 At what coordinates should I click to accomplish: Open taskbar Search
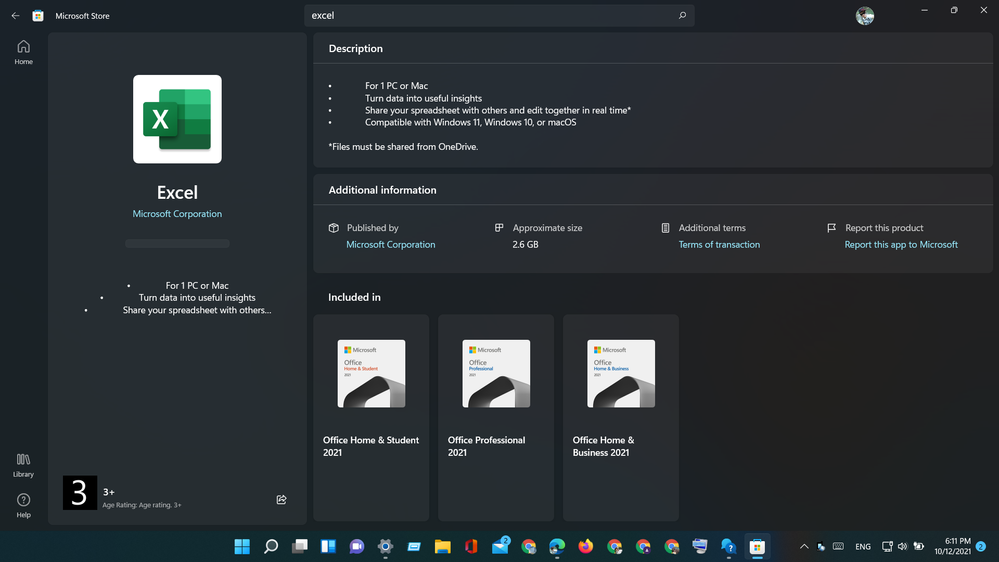271,546
